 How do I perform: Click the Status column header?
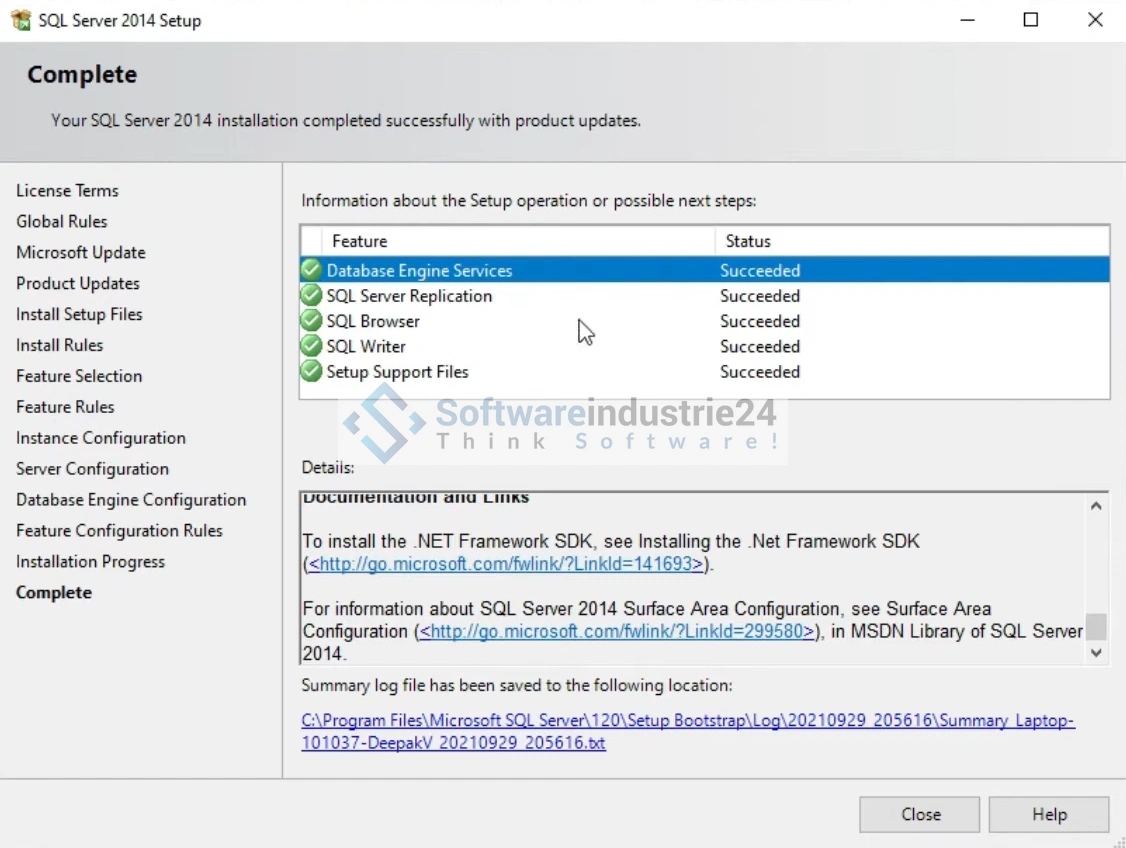pyautogui.click(x=748, y=241)
